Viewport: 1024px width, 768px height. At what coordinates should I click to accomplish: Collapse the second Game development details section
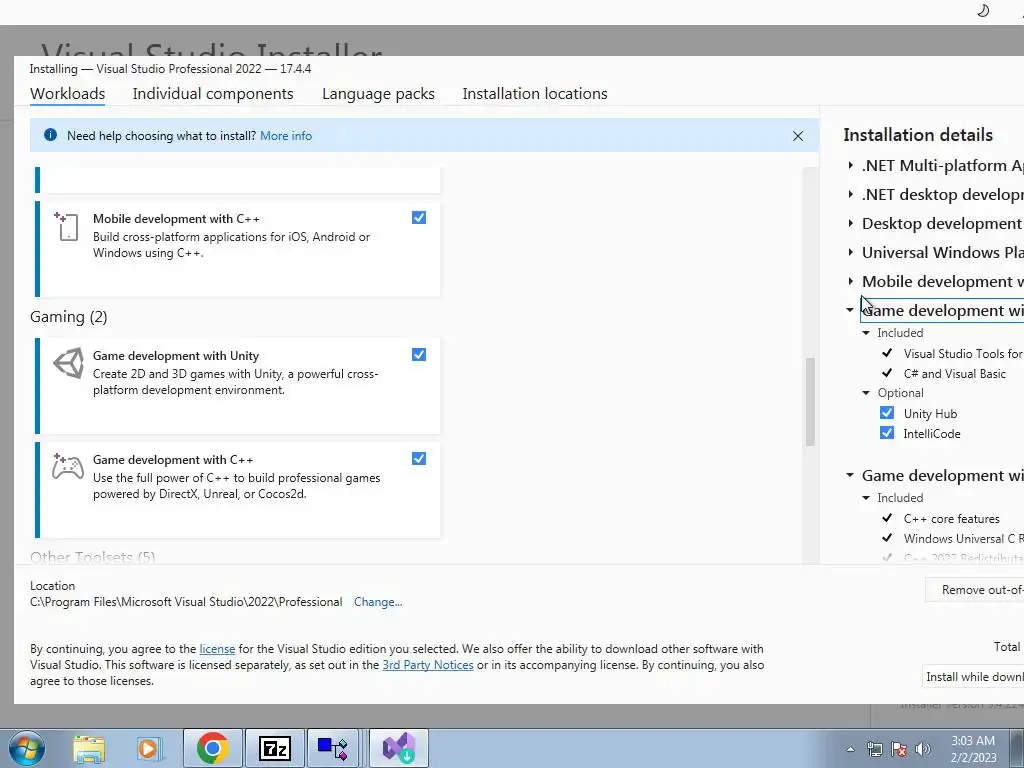tap(850, 475)
